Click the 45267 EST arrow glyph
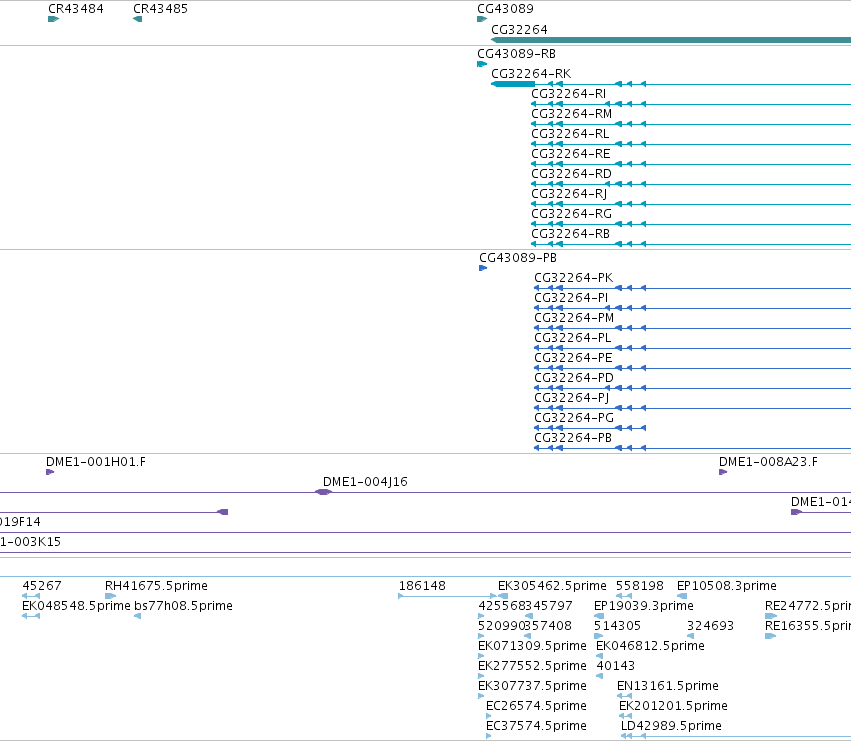 [31, 596]
